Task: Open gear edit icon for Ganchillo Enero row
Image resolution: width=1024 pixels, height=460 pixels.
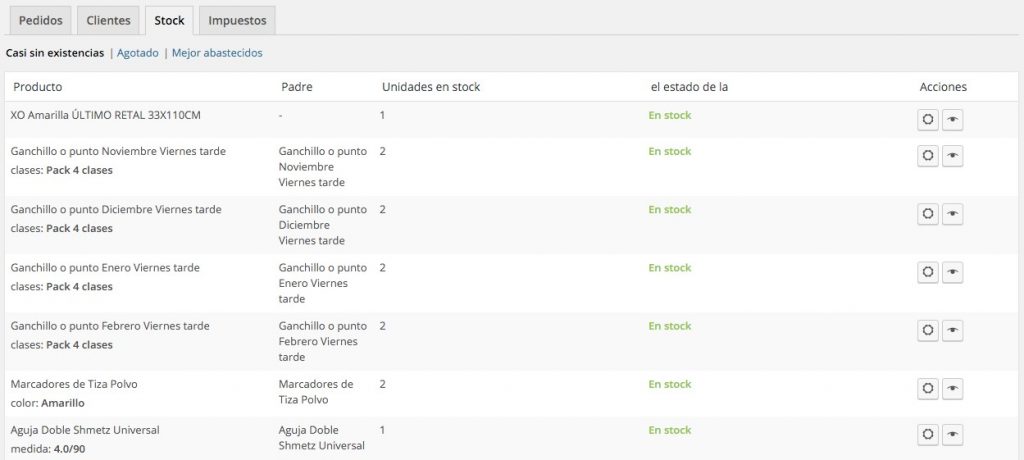Action: coord(927,272)
